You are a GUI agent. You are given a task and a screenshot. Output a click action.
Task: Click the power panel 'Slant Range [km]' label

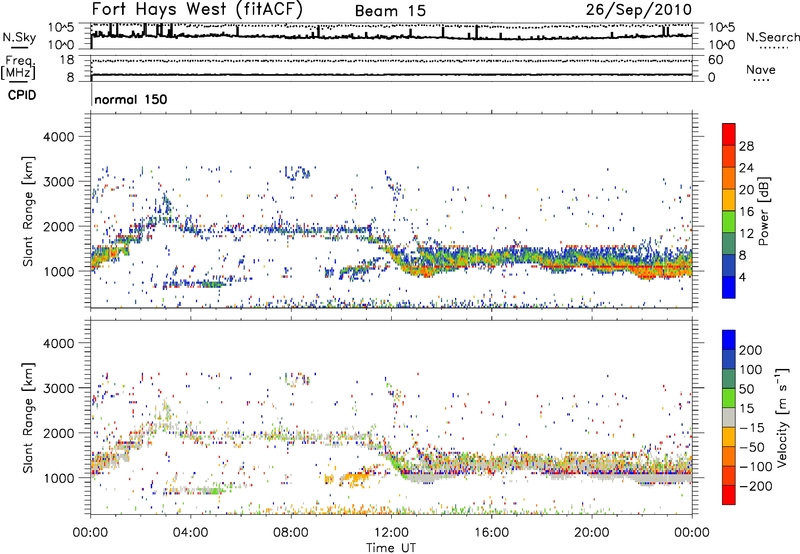tap(29, 211)
